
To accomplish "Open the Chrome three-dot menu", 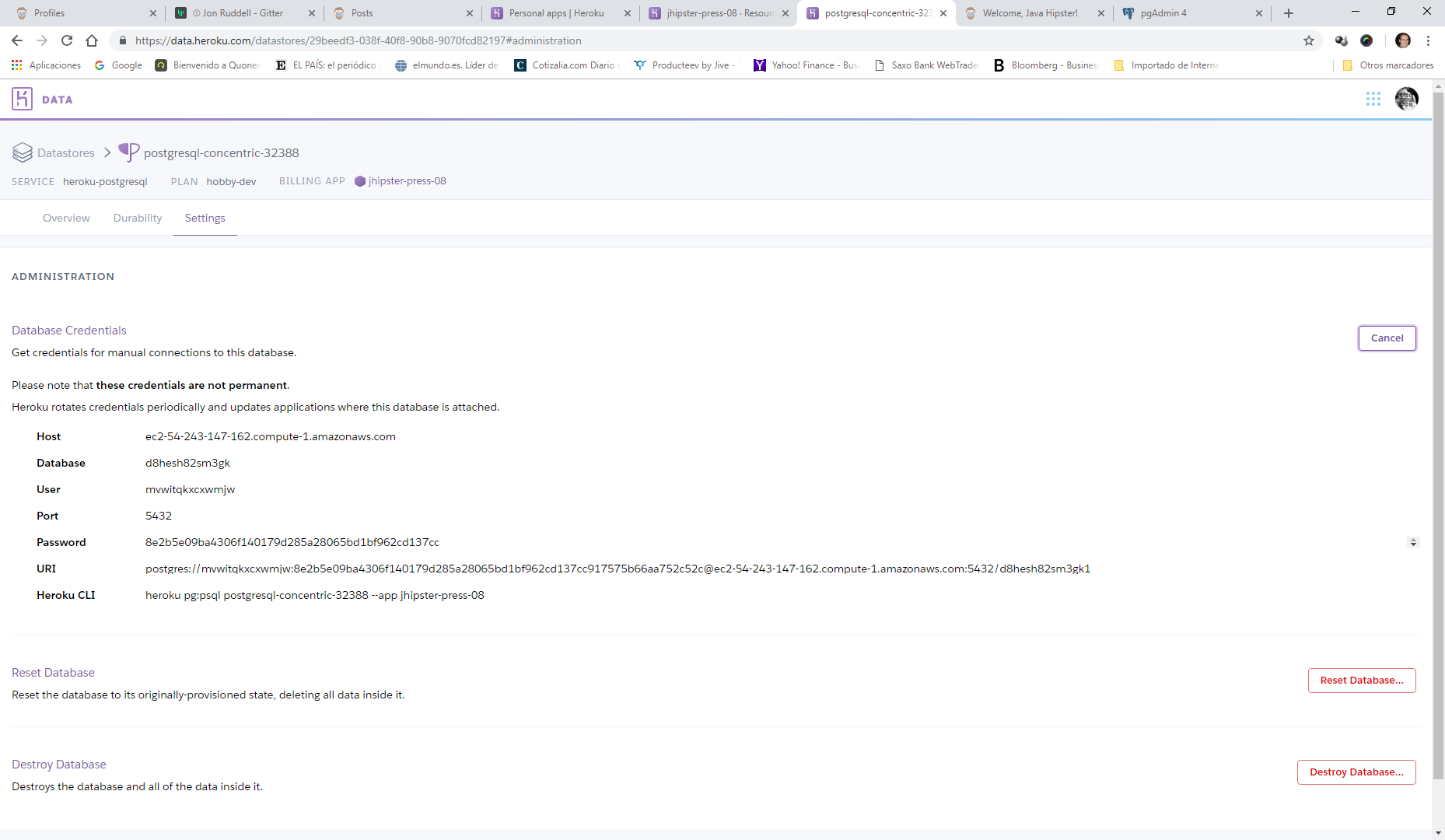I will (1429, 40).
